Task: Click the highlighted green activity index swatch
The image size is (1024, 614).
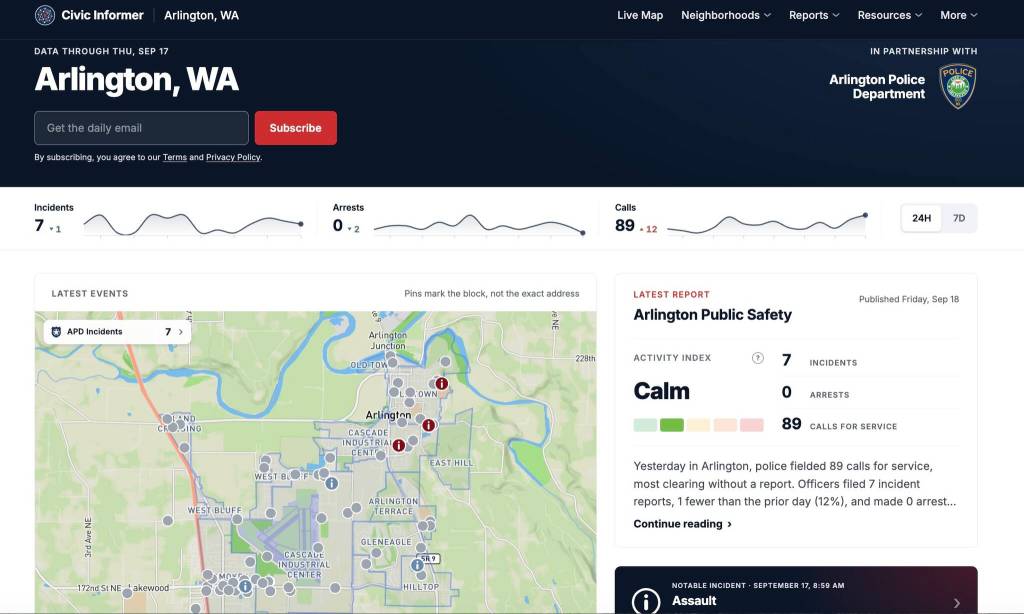Action: pyautogui.click(x=671, y=425)
